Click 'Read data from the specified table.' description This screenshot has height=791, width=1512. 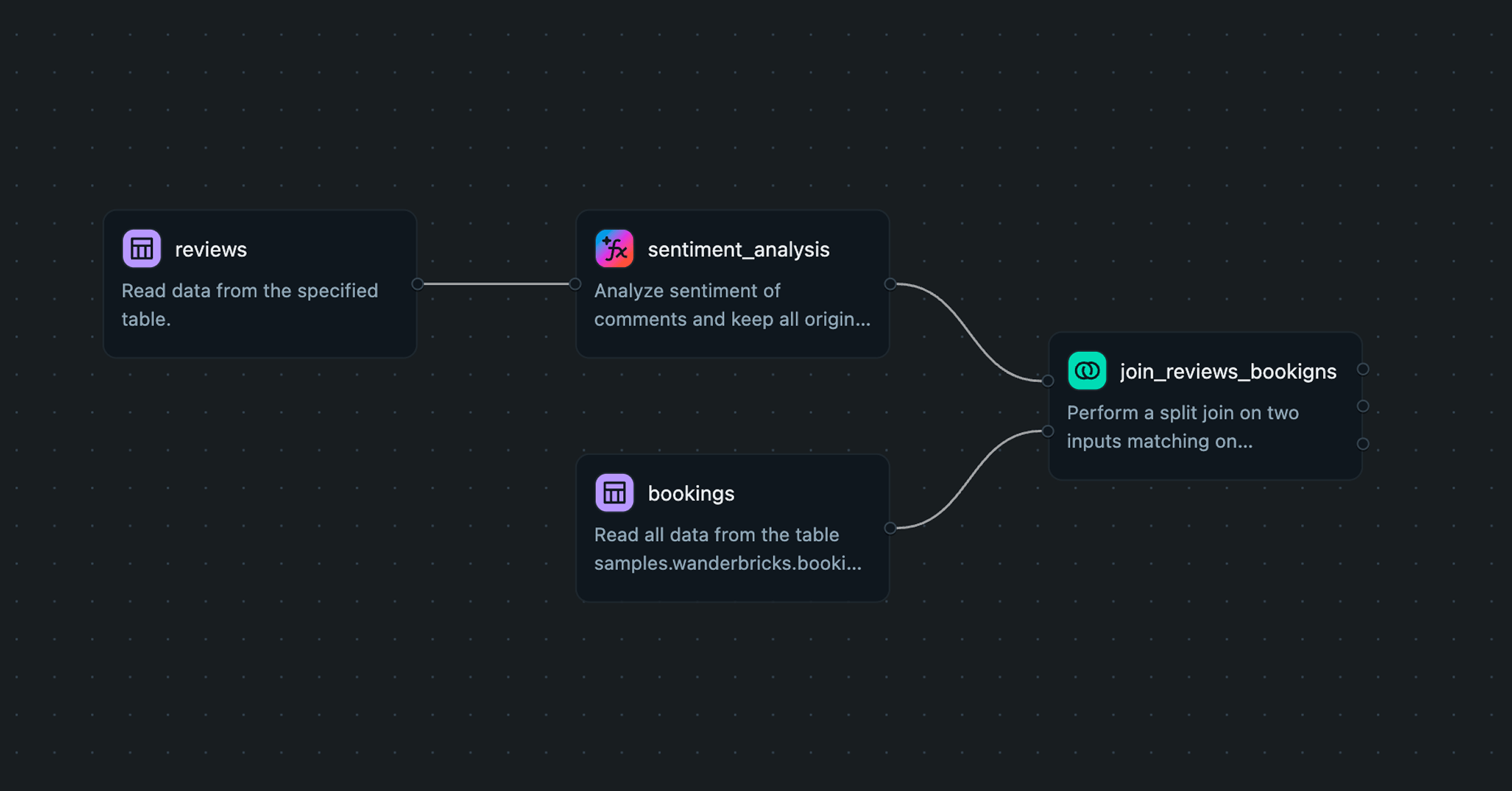pos(249,305)
